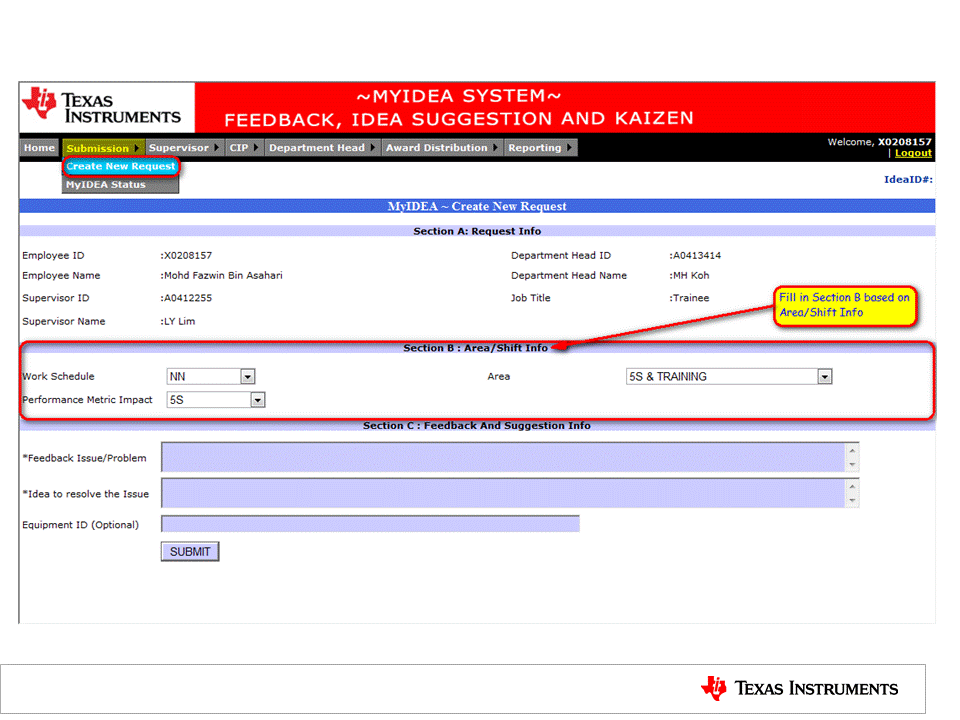Image resolution: width=960 pixels, height=720 pixels.
Task: Click the SUBMIT button
Action: pos(190,552)
